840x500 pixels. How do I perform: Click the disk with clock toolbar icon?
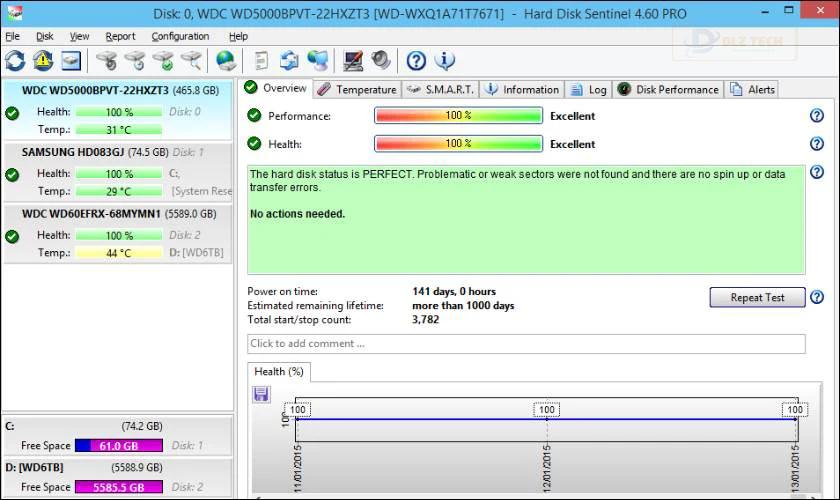[x=135, y=61]
